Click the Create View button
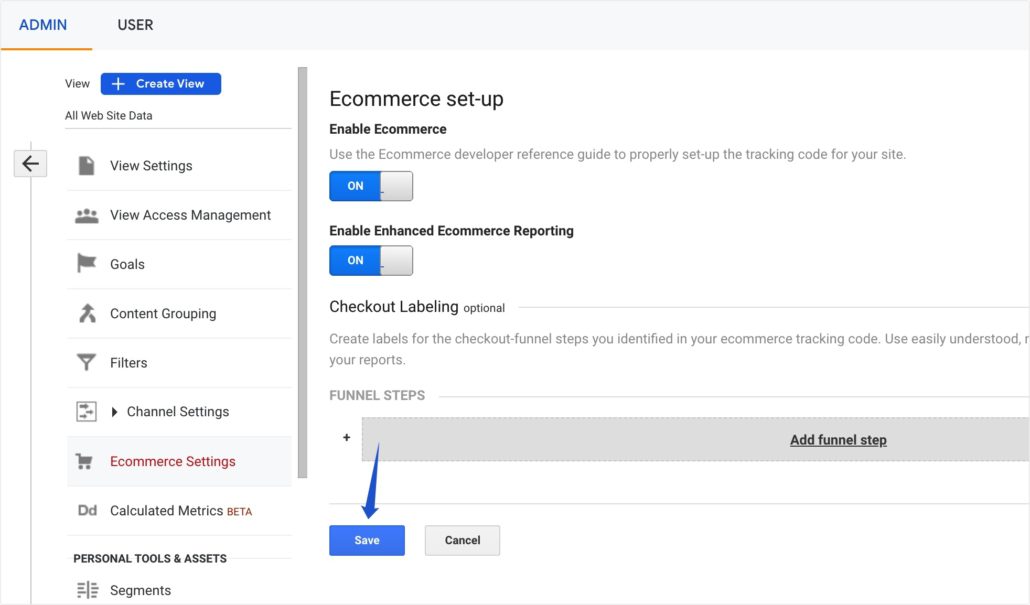This screenshot has height=605, width=1030. click(161, 83)
